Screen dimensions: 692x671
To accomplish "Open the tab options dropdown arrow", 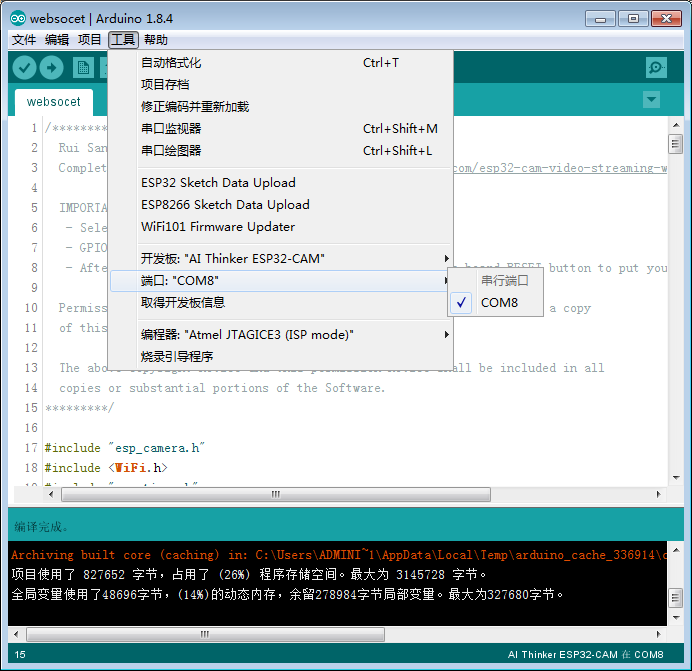I will click(651, 99).
